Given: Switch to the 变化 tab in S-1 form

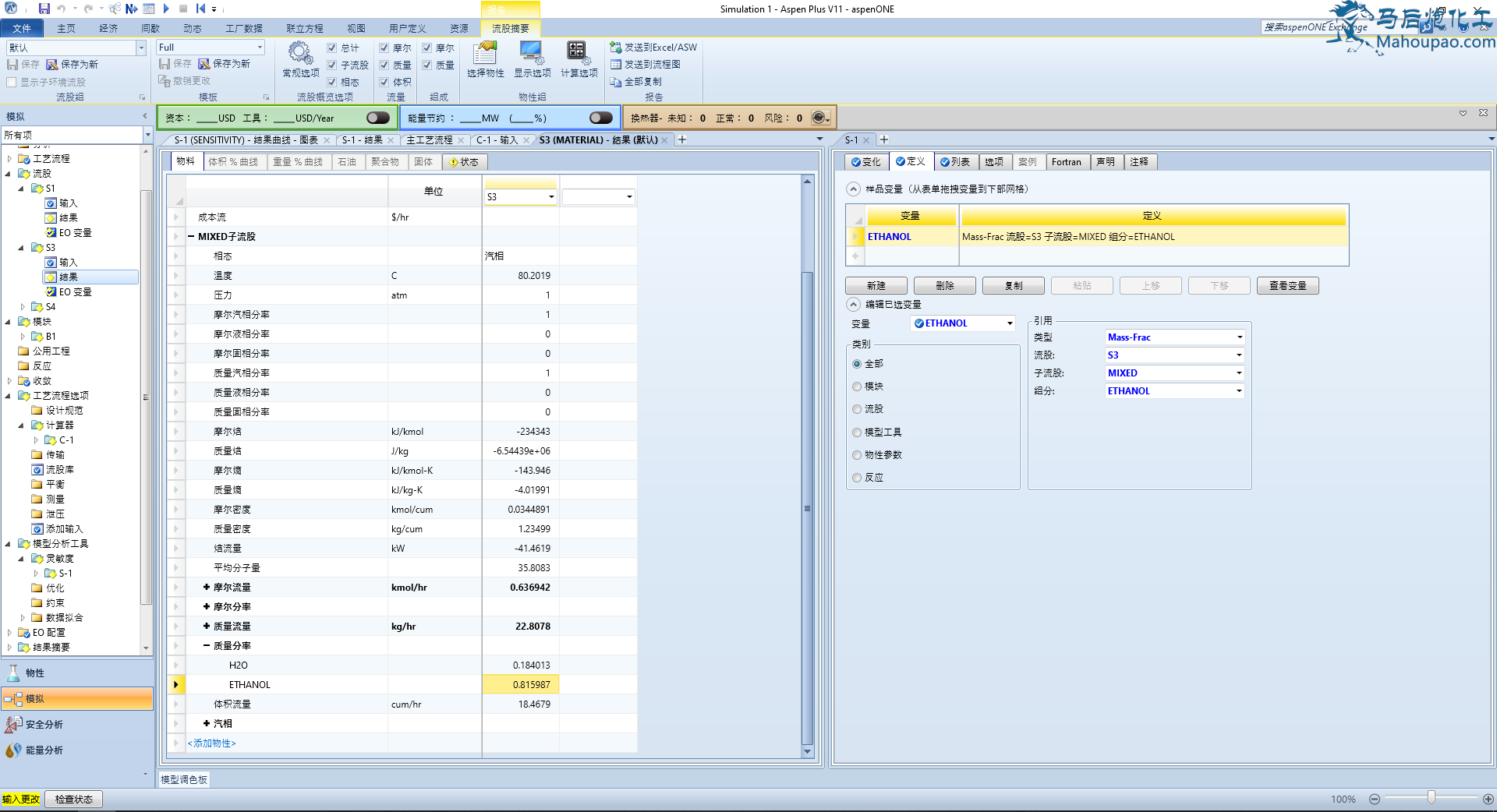Looking at the screenshot, I should pos(865,162).
